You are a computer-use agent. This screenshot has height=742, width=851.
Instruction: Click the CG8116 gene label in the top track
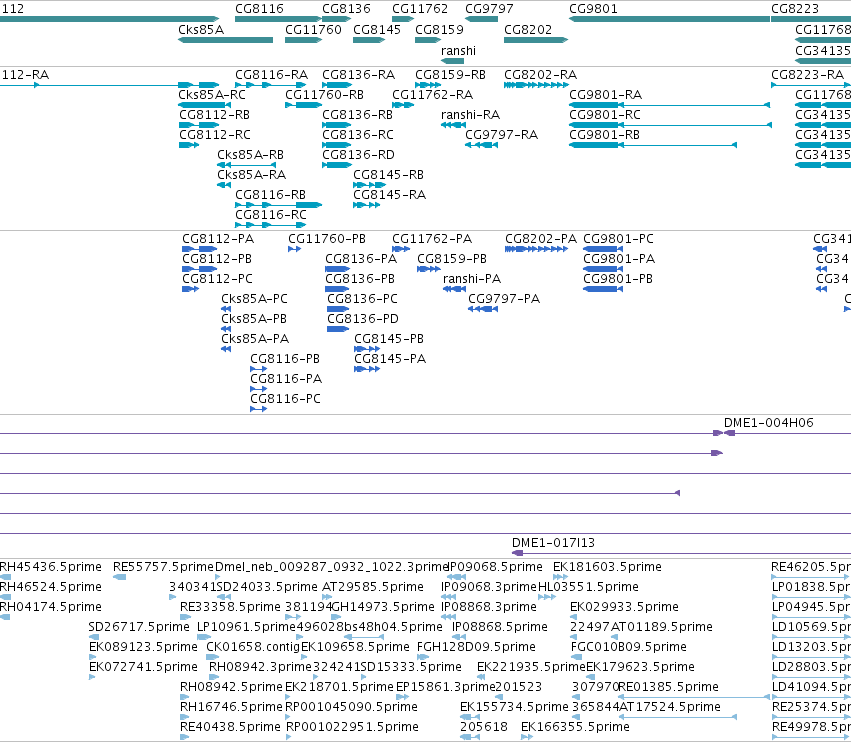pos(259,9)
